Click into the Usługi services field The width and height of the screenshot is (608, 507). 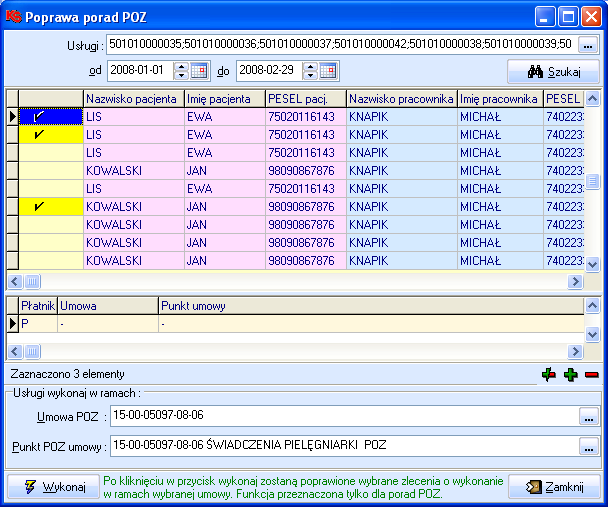tap(342, 45)
